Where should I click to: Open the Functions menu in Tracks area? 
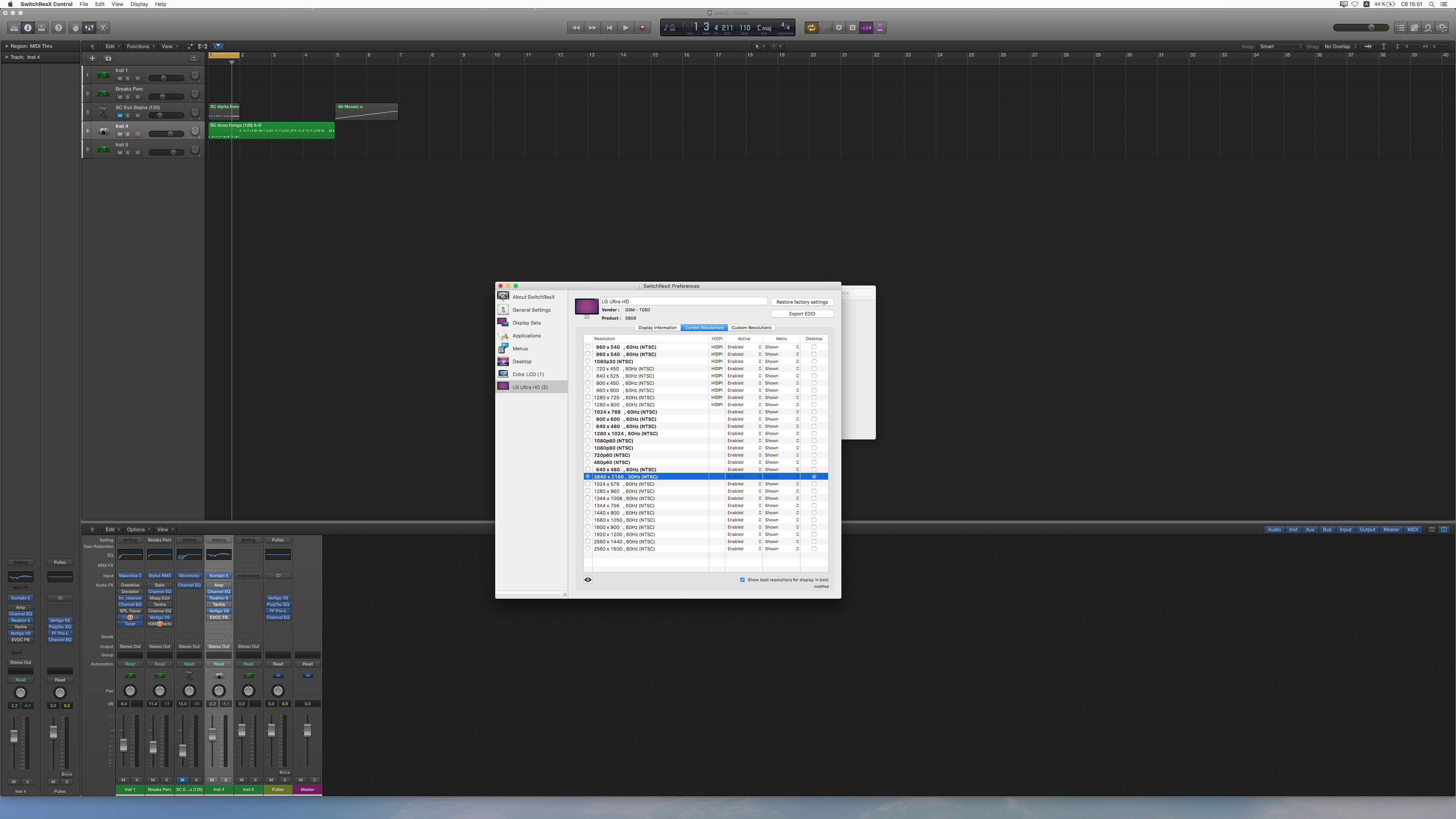click(x=140, y=46)
